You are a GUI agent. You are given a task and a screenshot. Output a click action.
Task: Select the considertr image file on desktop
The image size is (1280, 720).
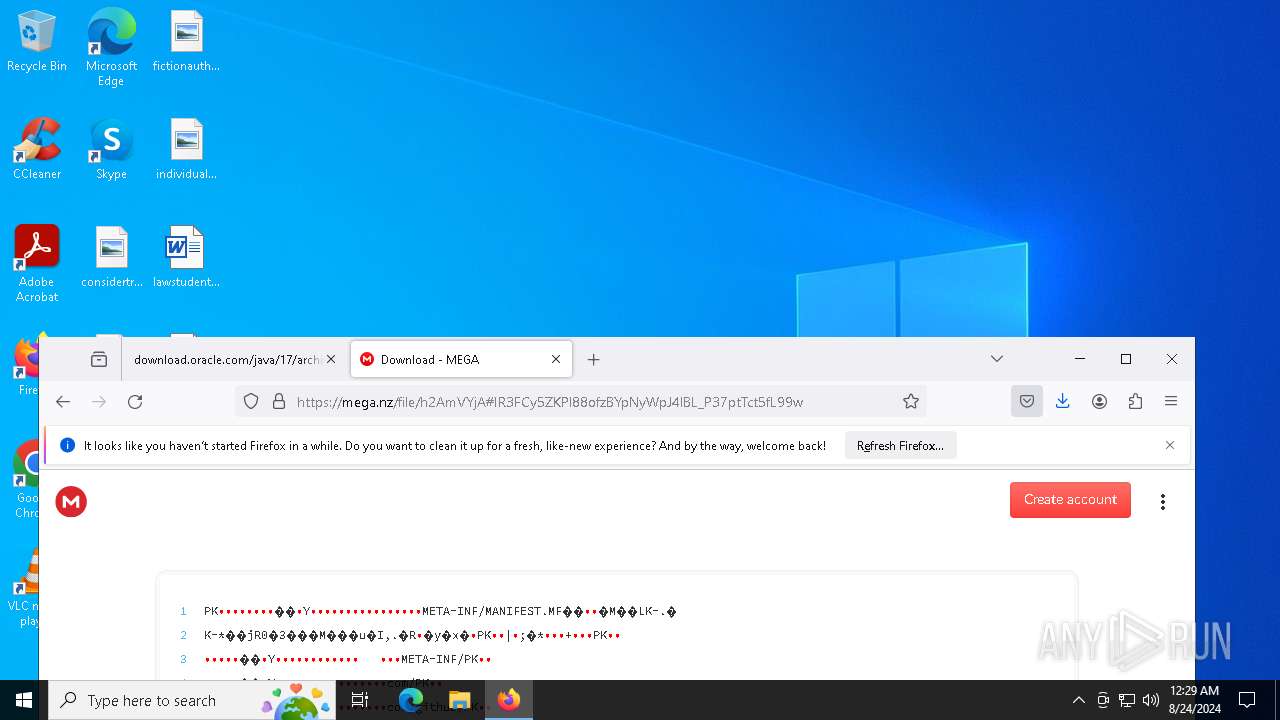[x=111, y=257]
